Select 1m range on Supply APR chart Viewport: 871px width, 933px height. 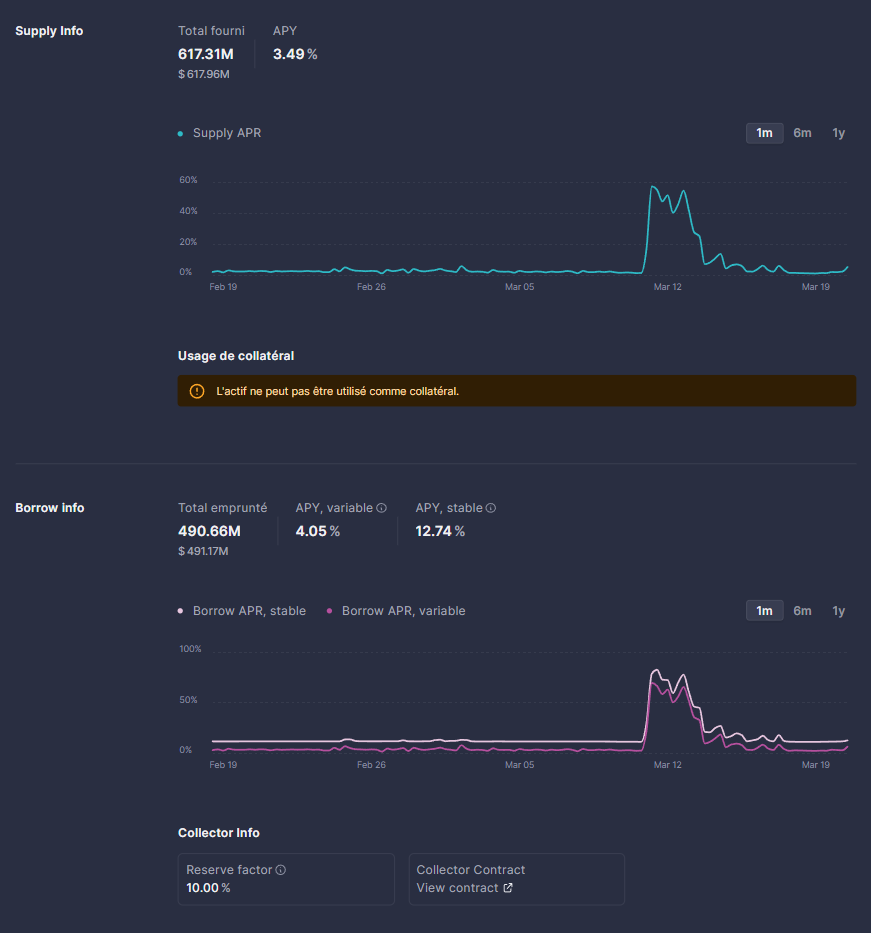pos(764,133)
